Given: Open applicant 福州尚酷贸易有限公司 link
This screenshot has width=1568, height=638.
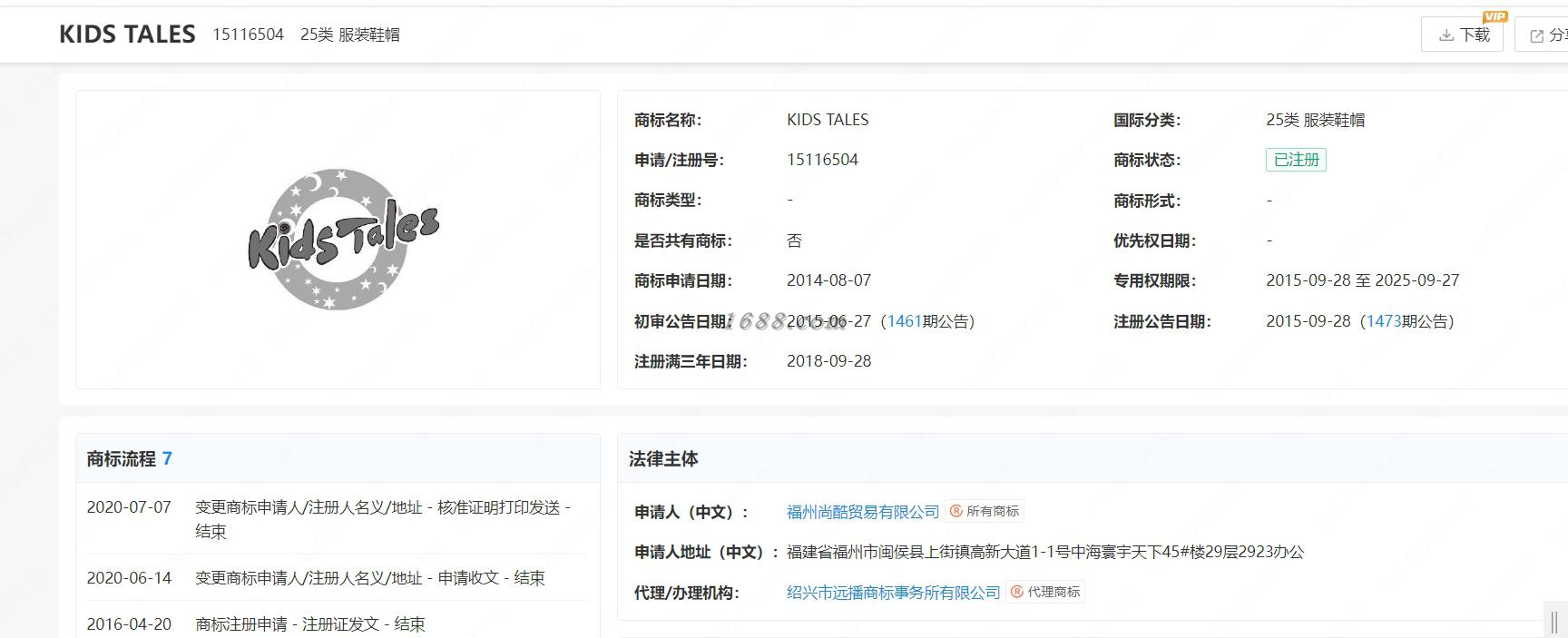Looking at the screenshot, I should pos(863,512).
